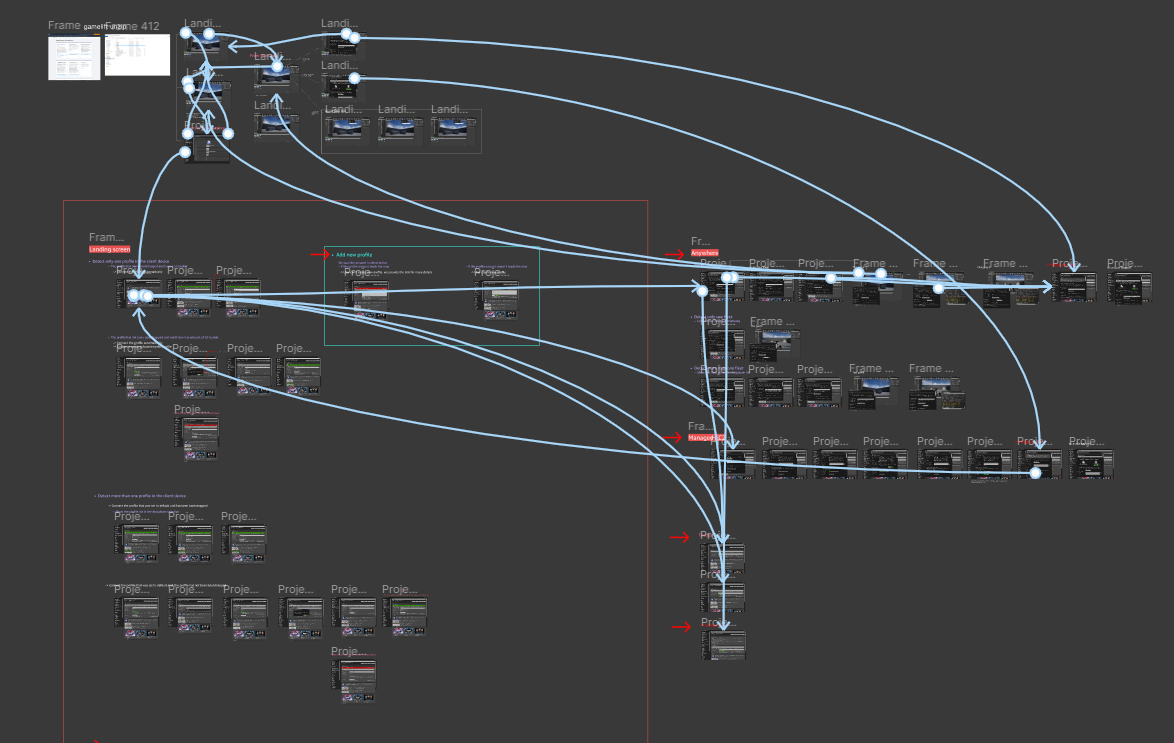Select the rightmost Landing frame in the grouped row of three

point(455,130)
